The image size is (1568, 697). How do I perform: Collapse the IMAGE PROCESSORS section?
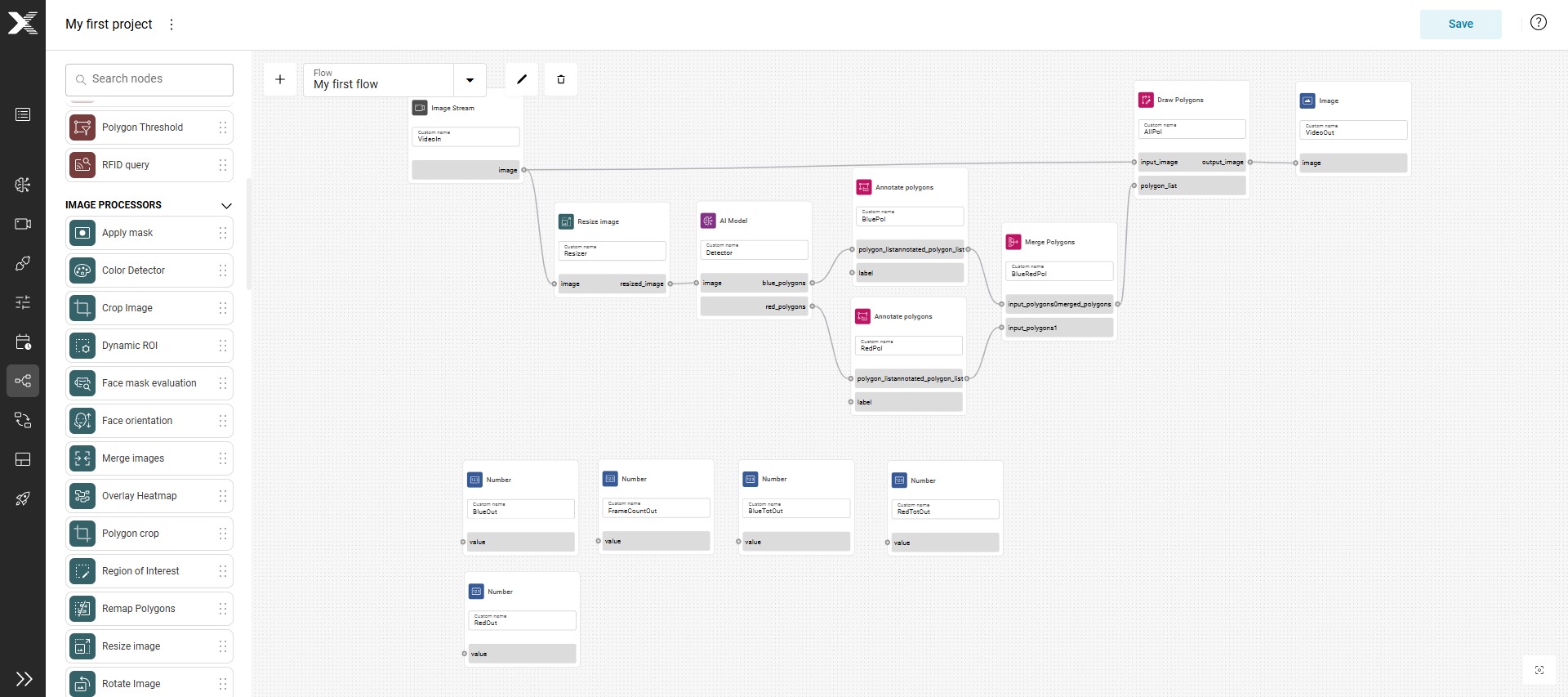226,205
